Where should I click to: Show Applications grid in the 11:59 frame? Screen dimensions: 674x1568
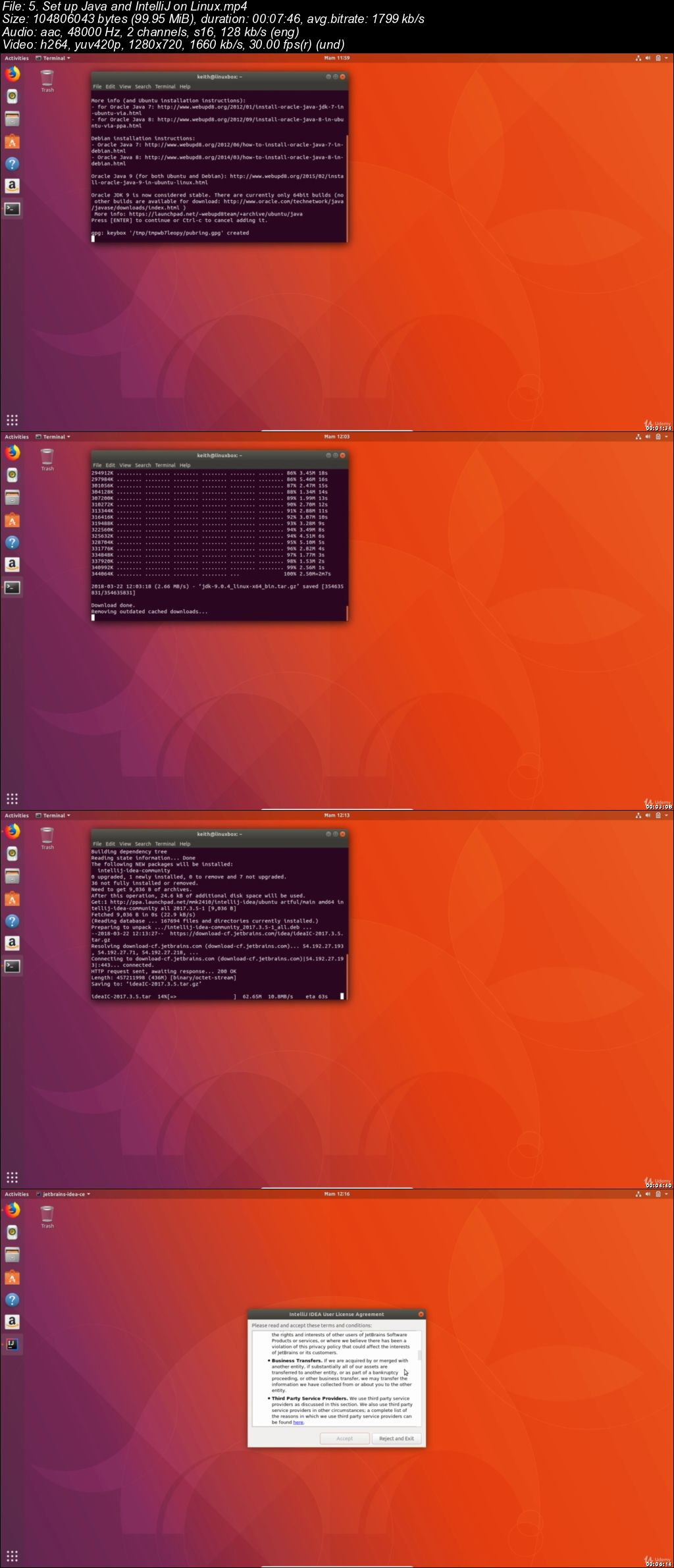pyautogui.click(x=12, y=420)
